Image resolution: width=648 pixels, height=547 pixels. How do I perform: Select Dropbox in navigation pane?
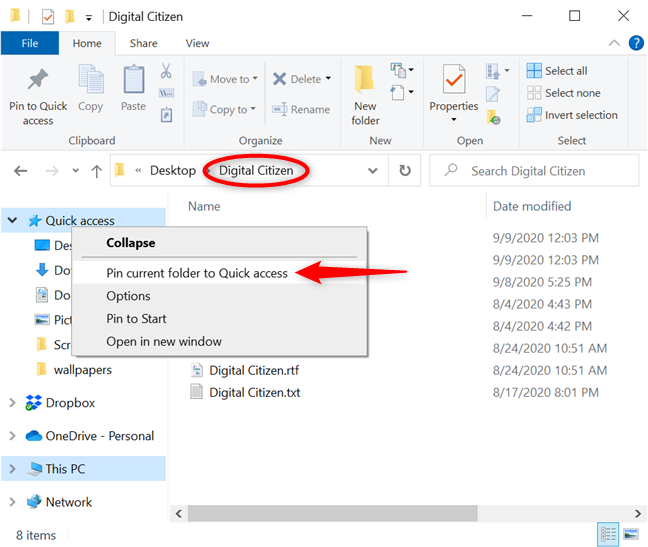(70, 402)
